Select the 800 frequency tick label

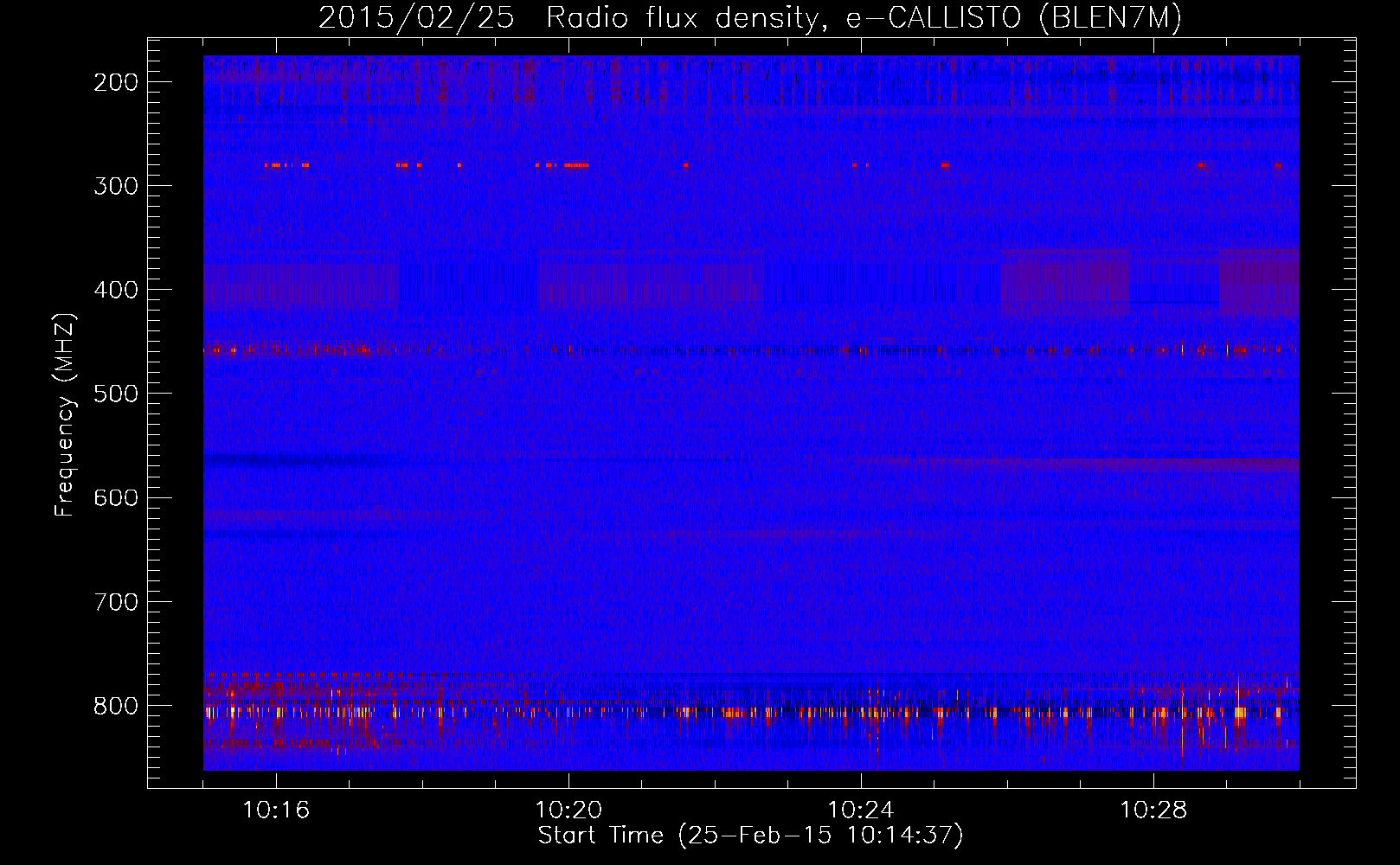[116, 706]
